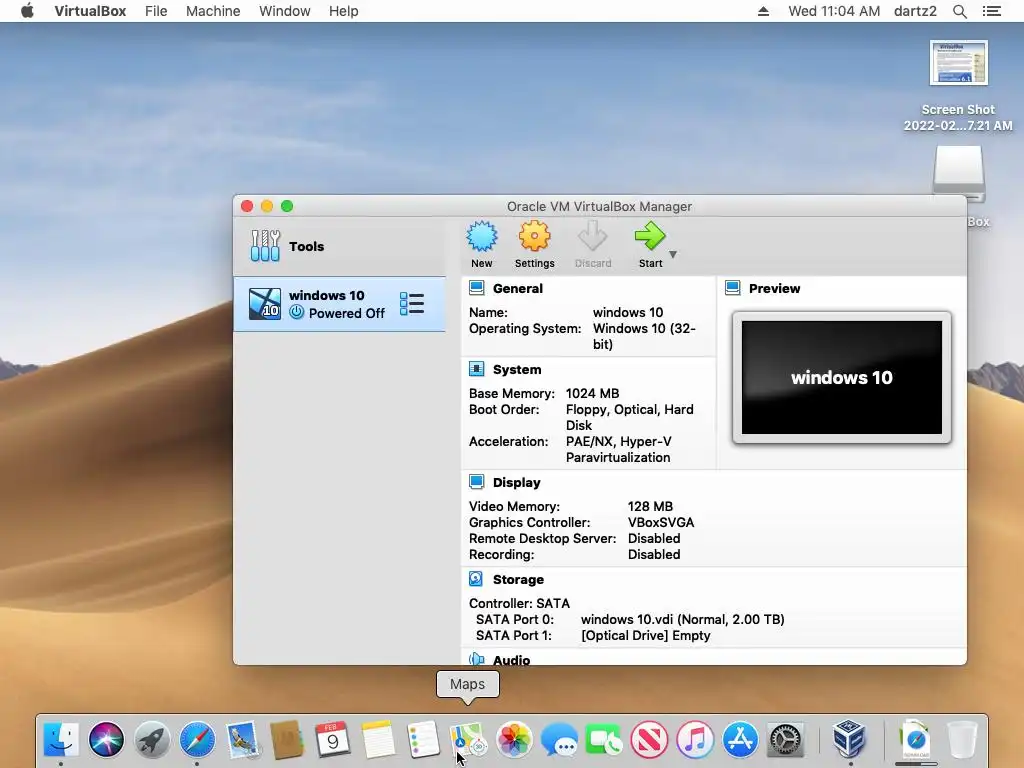Click the Discard arrow icon
This screenshot has height=768, width=1024.
click(x=592, y=236)
